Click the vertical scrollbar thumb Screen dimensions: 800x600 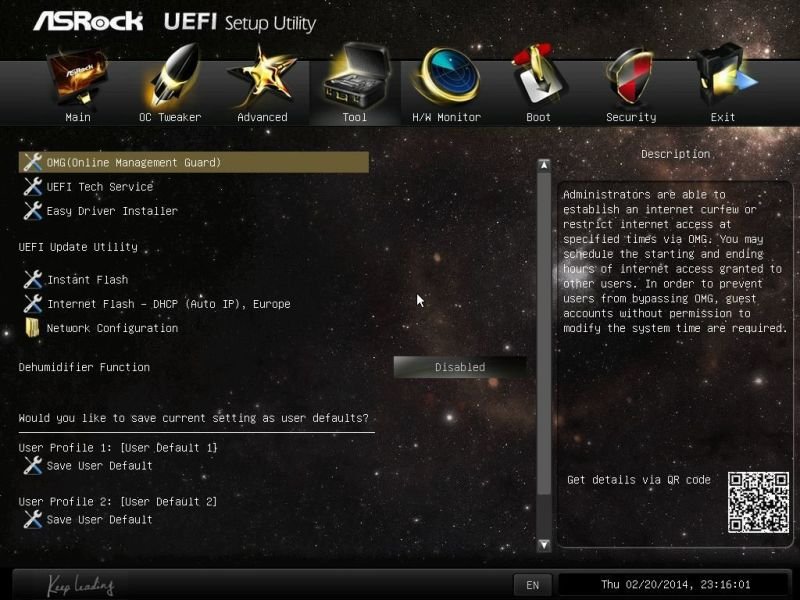click(544, 334)
